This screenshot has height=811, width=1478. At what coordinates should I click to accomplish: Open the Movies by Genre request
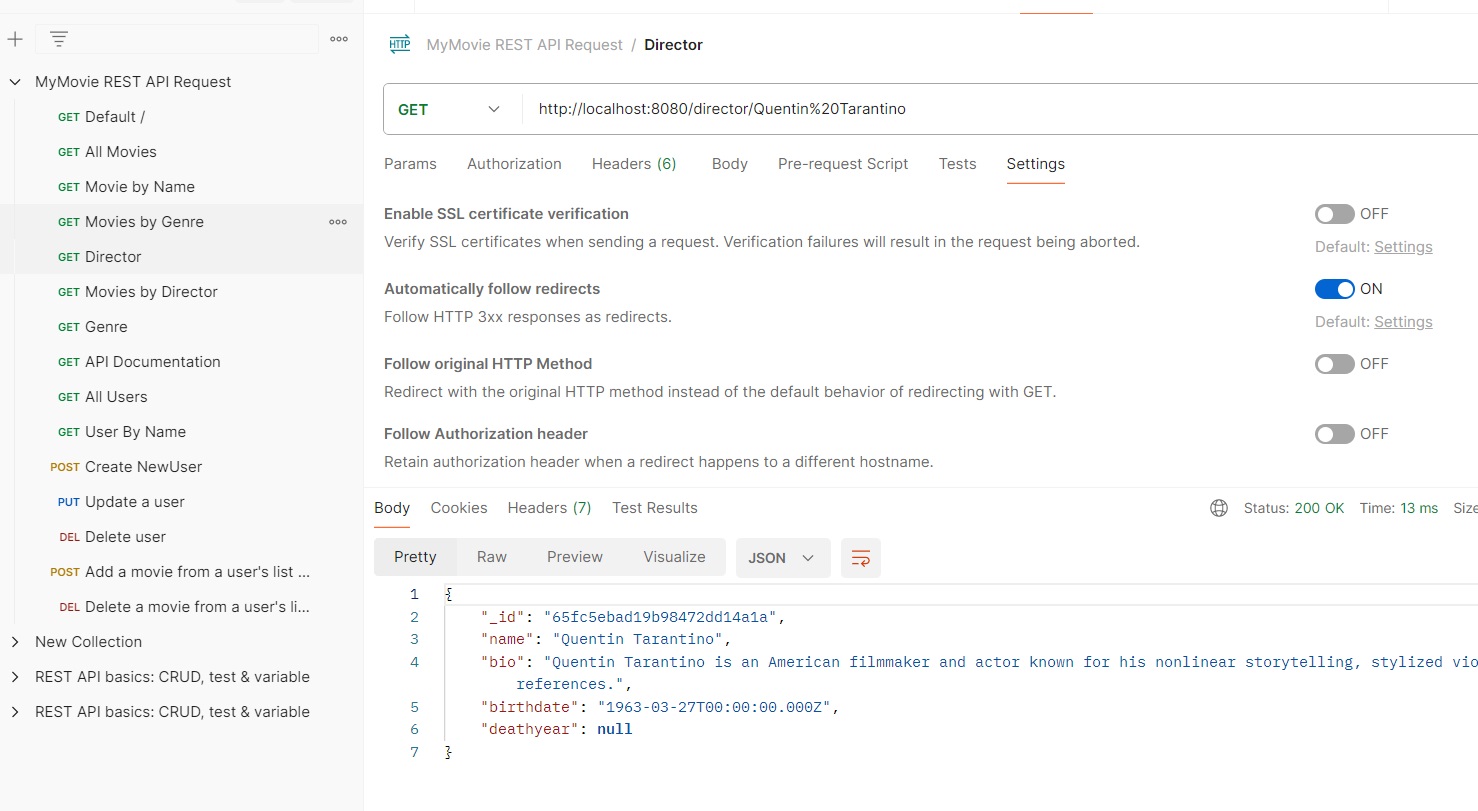[x=144, y=222]
